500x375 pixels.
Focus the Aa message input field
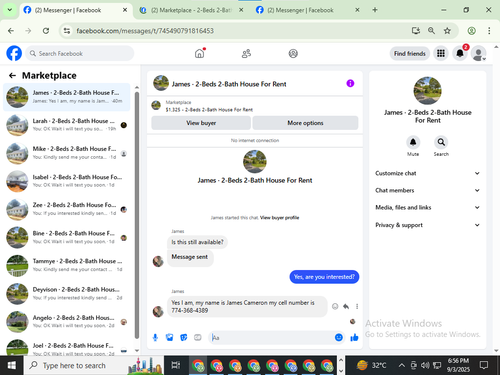pos(272,338)
